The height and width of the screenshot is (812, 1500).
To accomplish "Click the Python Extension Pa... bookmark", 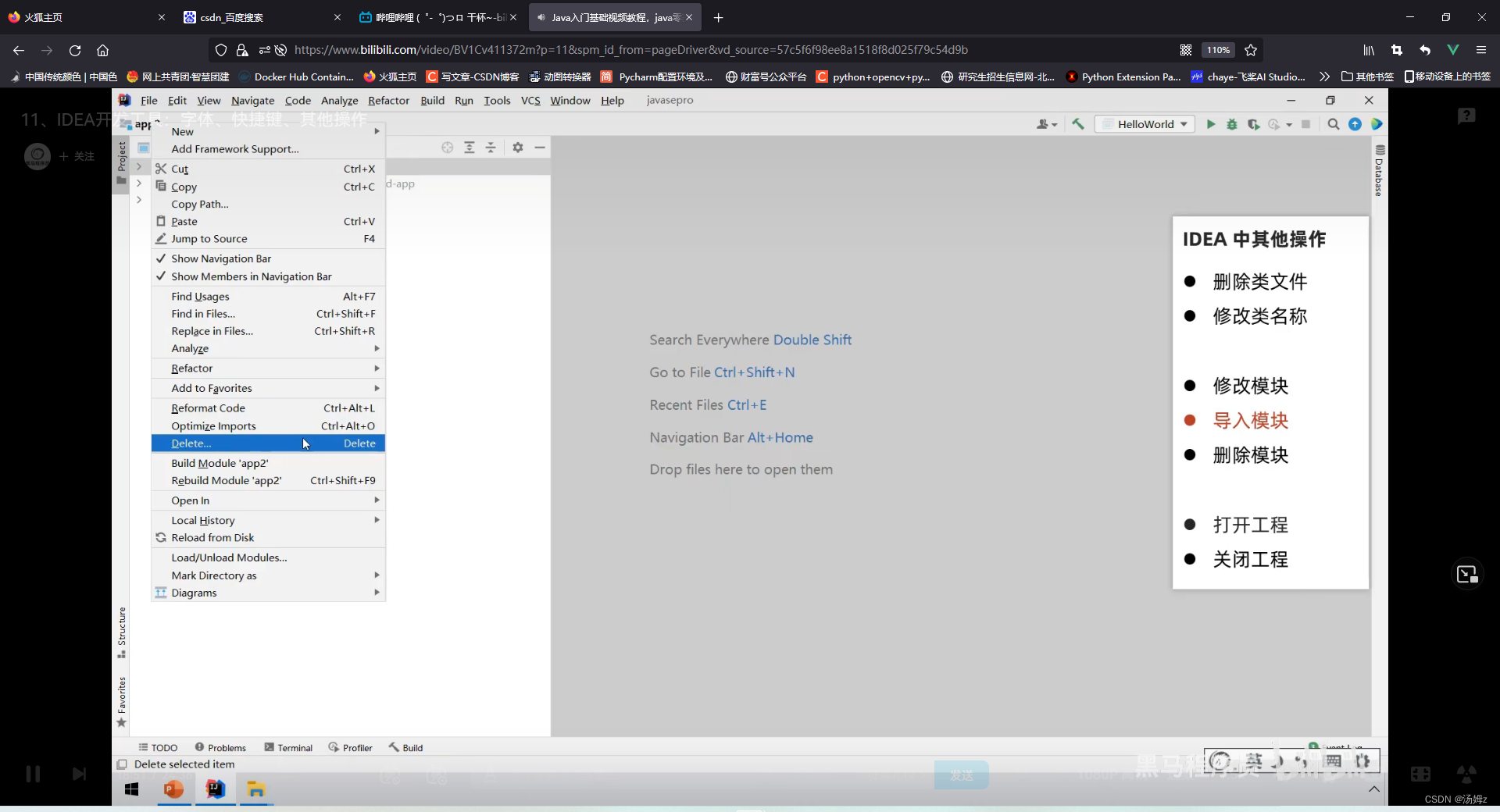I will (1123, 77).
